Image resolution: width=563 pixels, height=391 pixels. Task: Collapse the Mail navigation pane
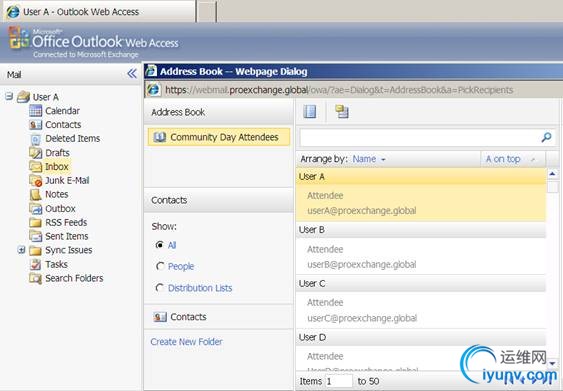[x=132, y=74]
